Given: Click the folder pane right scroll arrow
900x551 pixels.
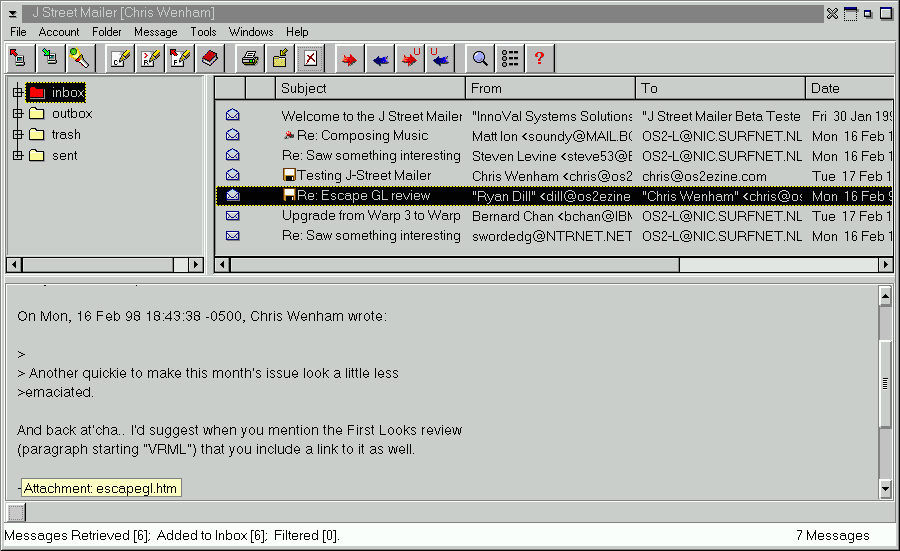Looking at the screenshot, I should 196,265.
